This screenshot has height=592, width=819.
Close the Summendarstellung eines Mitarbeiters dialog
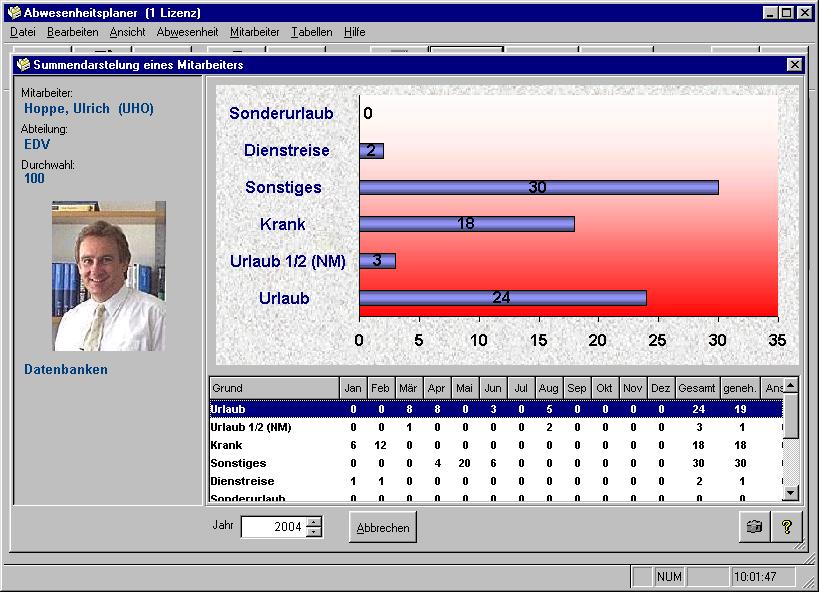click(794, 65)
